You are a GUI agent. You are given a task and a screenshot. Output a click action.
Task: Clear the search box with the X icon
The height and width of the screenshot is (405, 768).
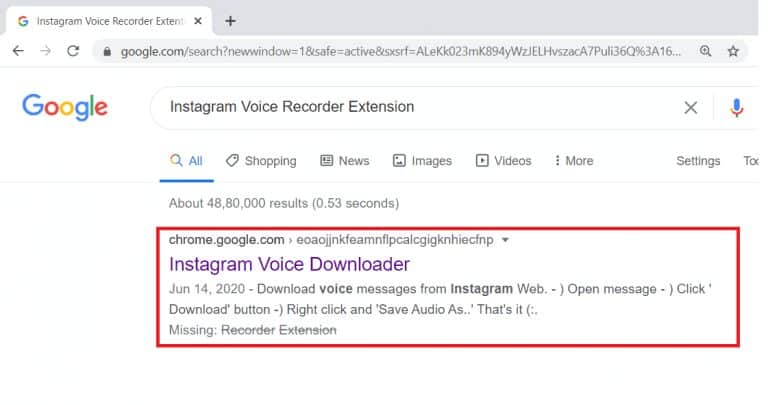coord(691,107)
